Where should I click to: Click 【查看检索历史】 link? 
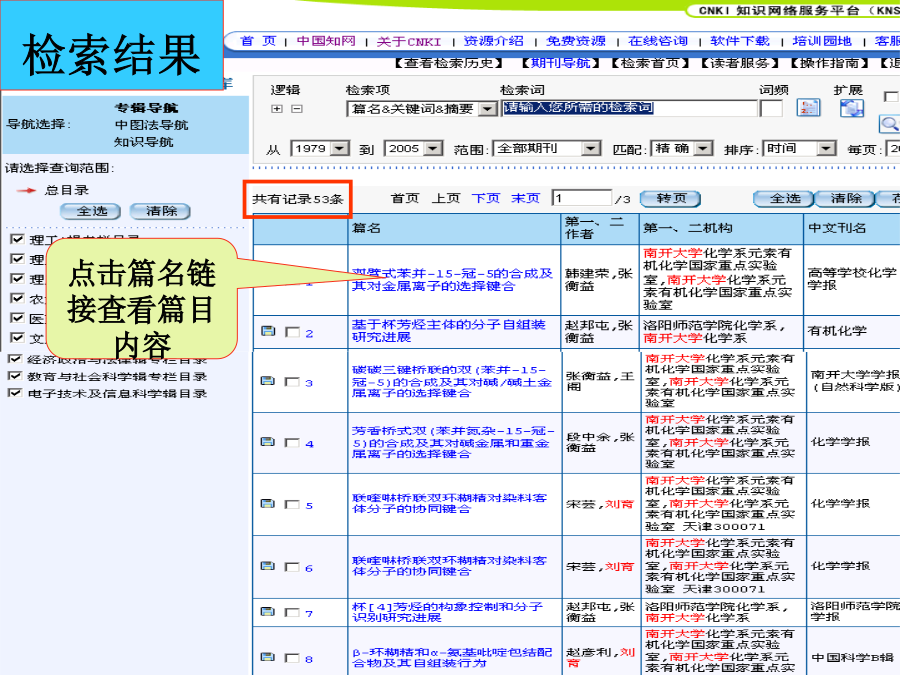(450, 63)
